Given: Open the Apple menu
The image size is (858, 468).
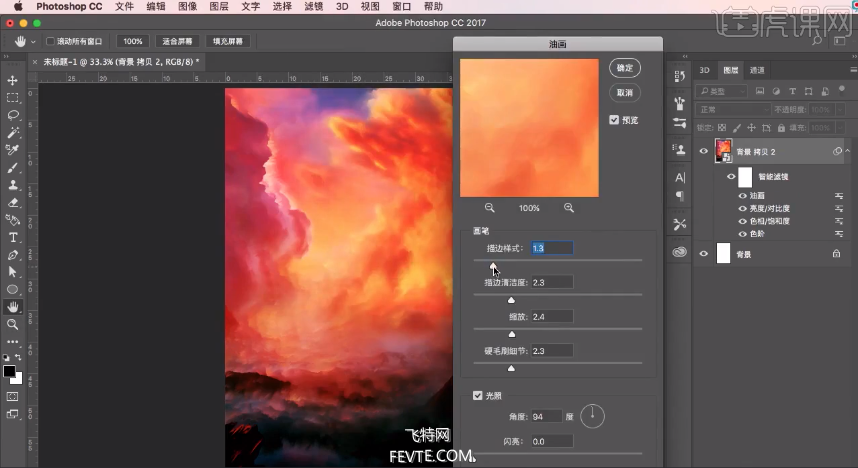Looking at the screenshot, I should pyautogui.click(x=18, y=7).
